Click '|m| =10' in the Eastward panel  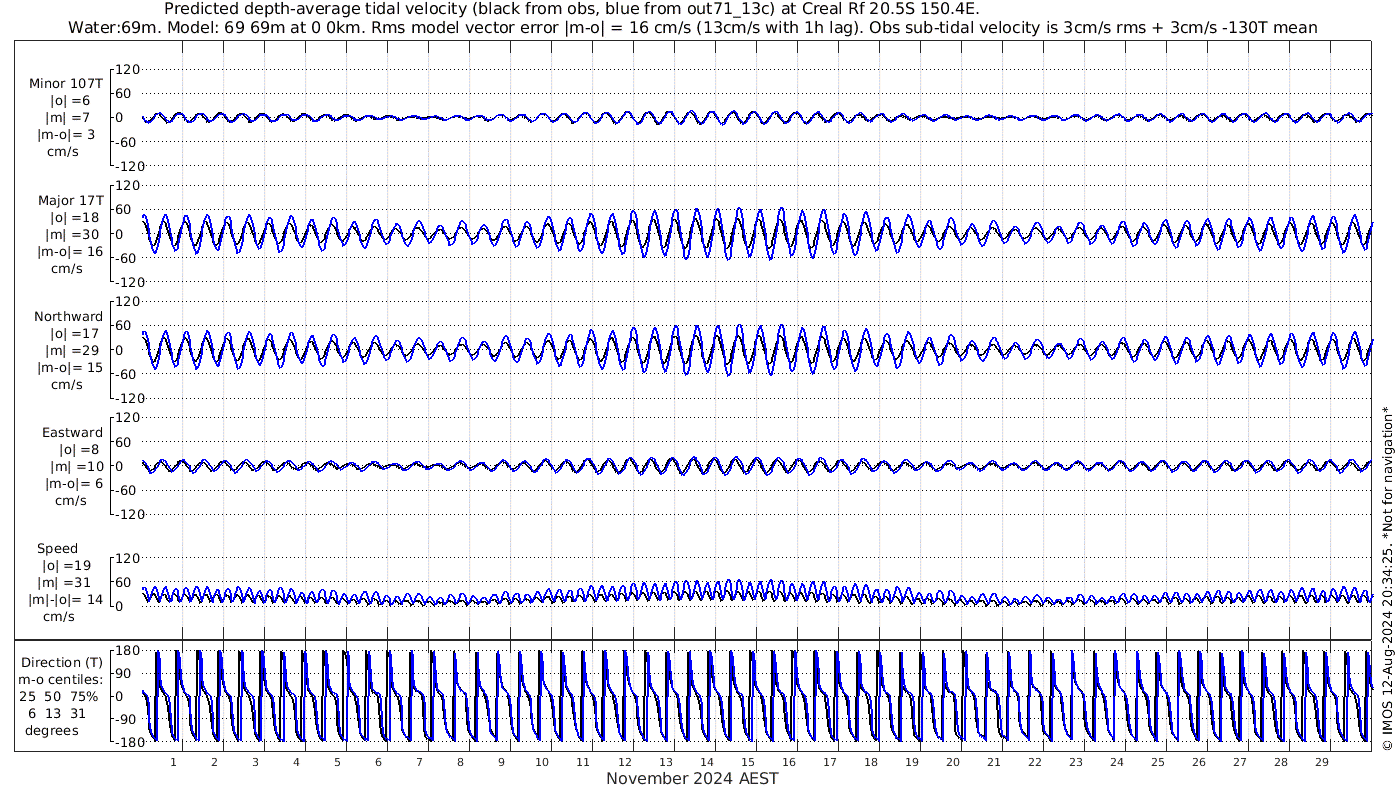[75, 466]
